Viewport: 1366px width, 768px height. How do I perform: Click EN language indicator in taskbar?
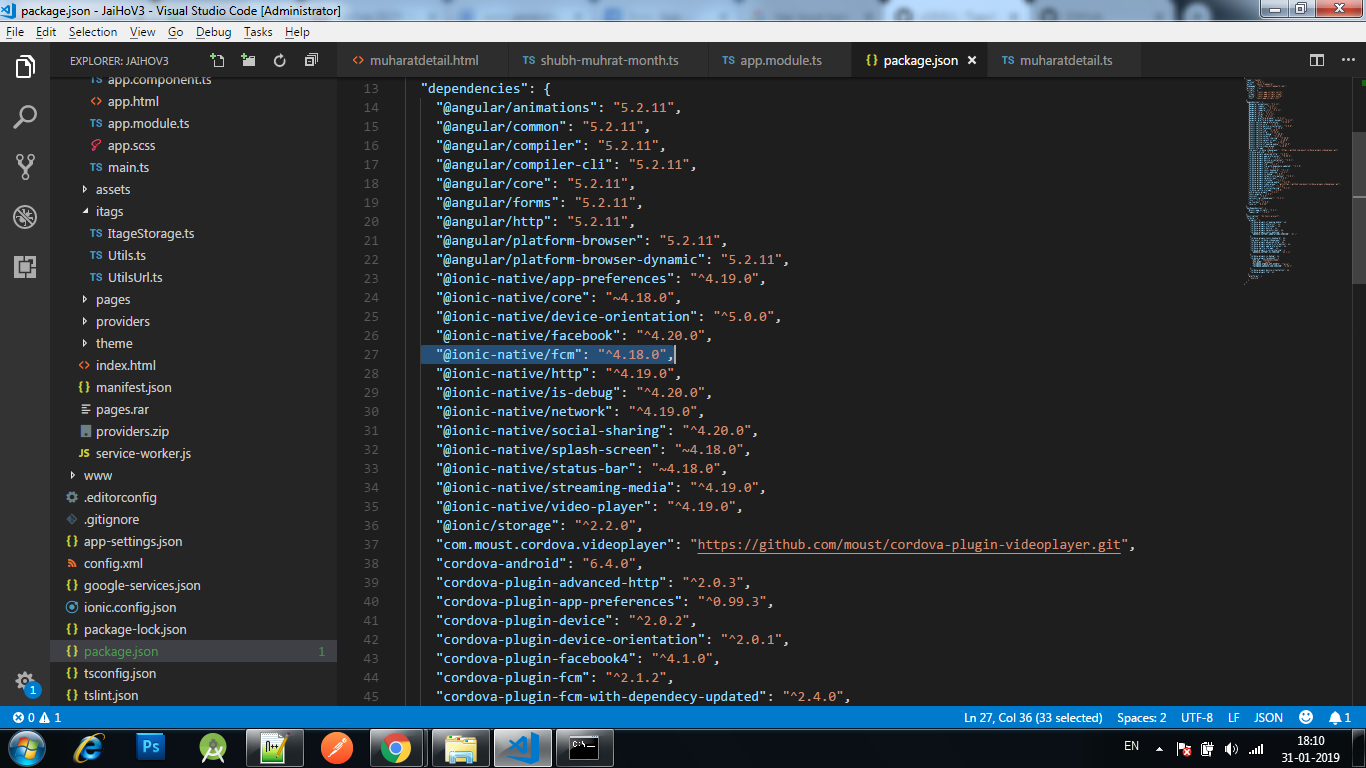click(1131, 746)
